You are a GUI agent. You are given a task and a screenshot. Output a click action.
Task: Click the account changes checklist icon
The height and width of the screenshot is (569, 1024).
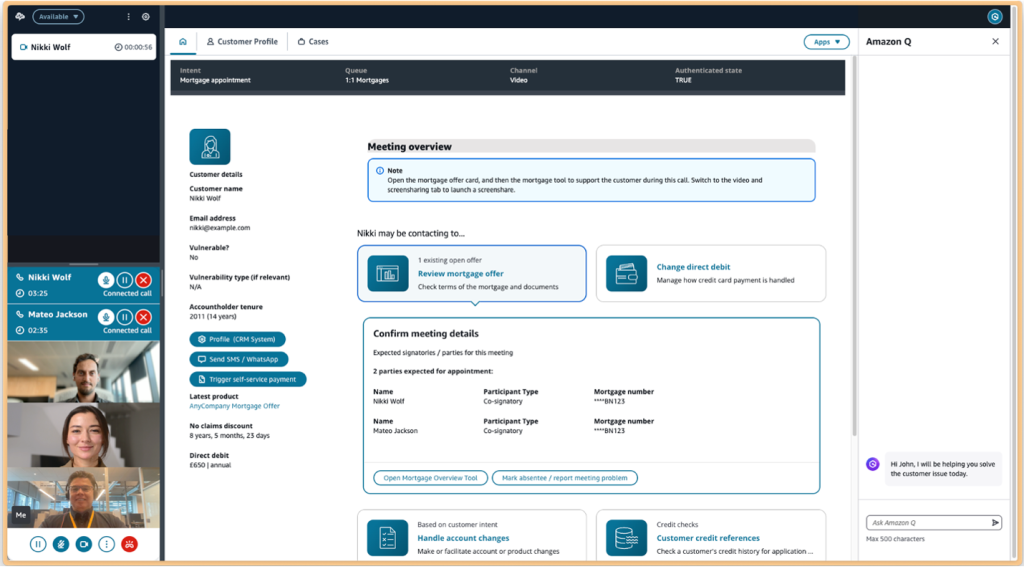click(x=388, y=538)
